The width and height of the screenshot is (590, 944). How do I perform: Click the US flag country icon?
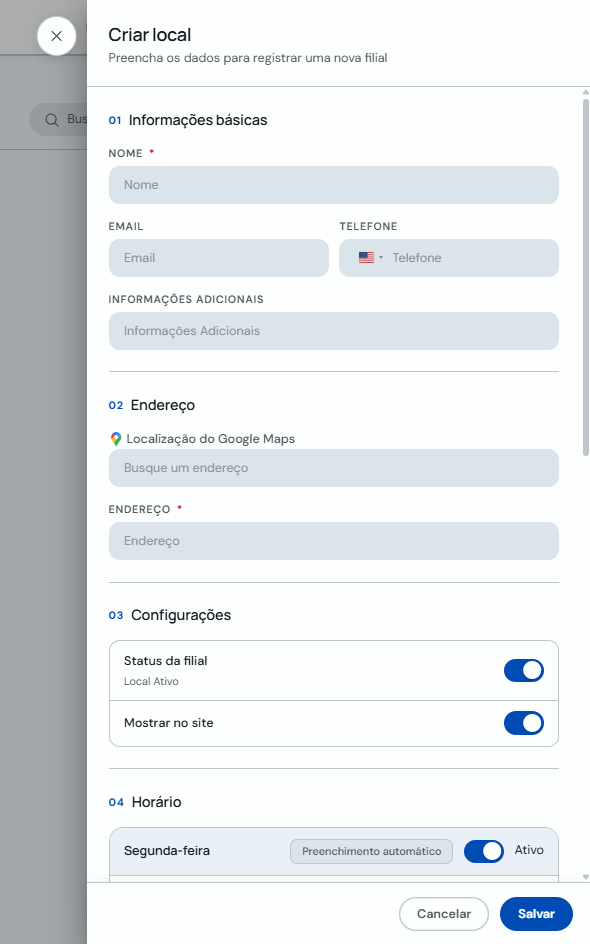click(366, 258)
